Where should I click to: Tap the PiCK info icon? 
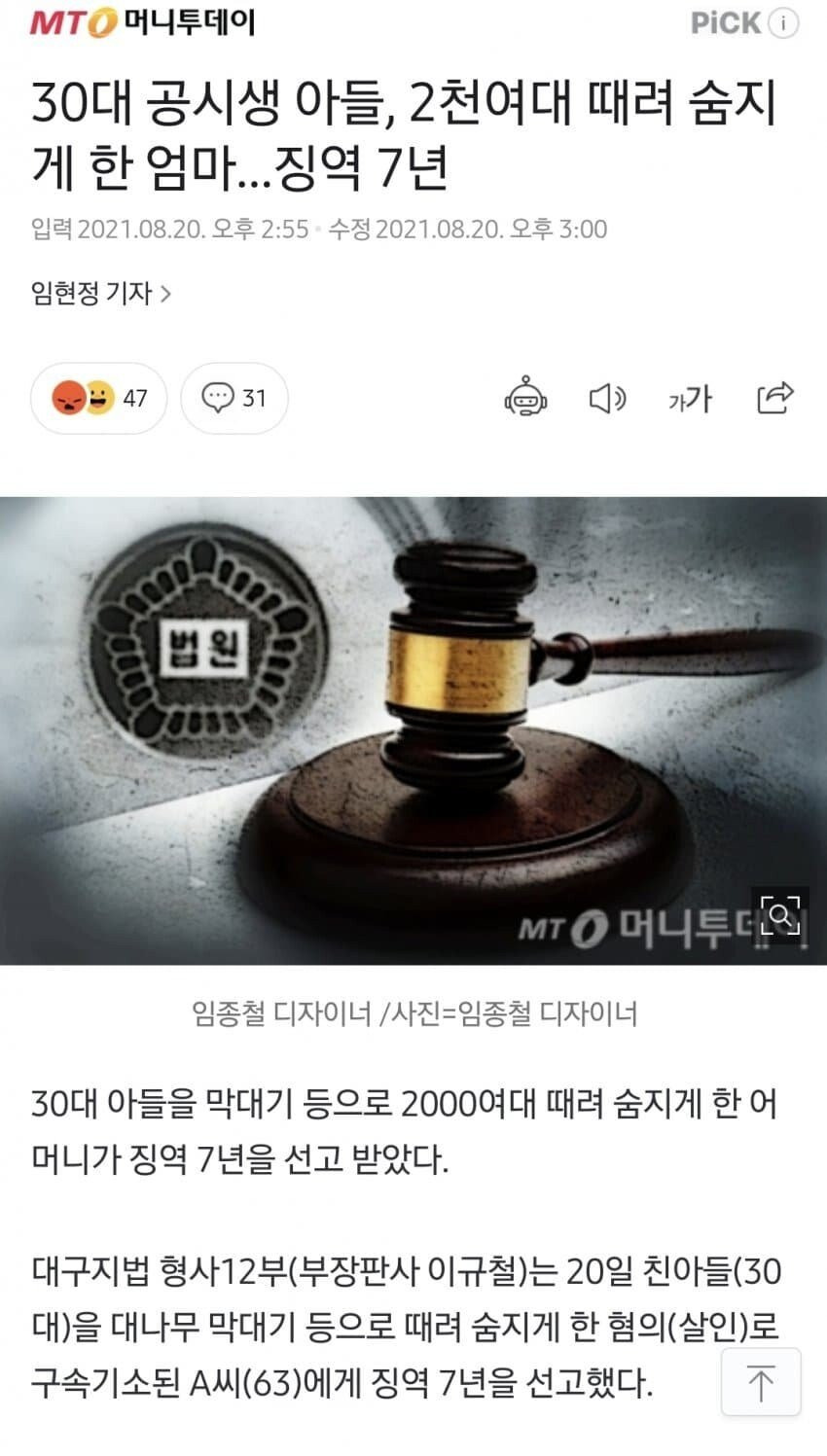coord(783,23)
